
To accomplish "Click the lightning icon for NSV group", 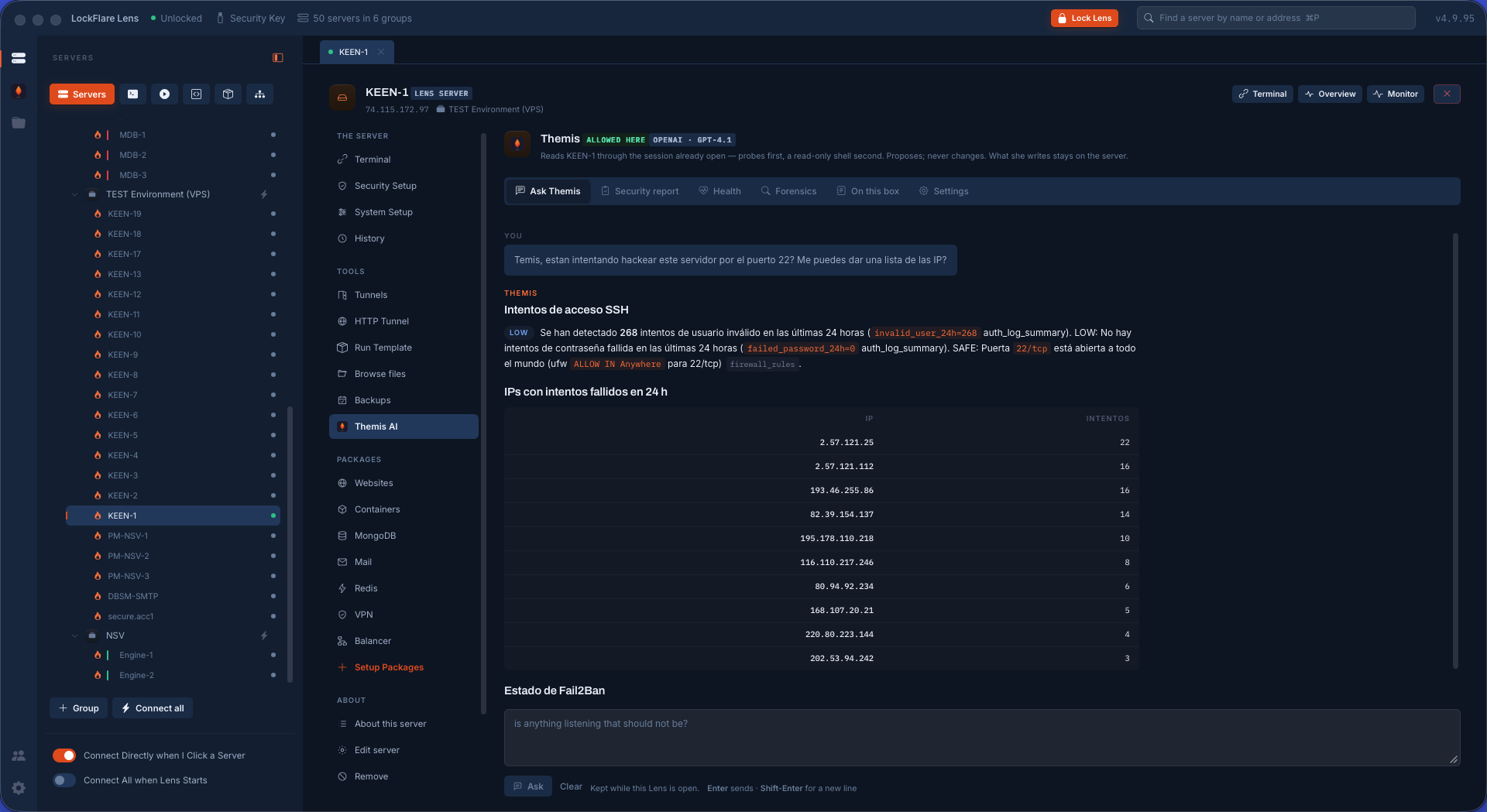I will click(264, 636).
